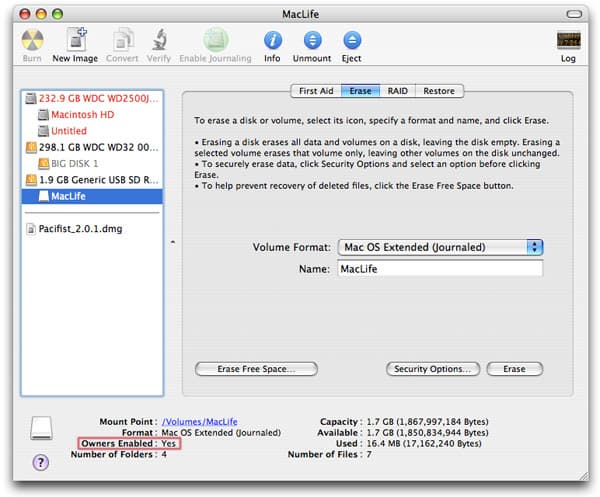This screenshot has height=497, width=600.
Task: Select BIG DISK 1 volume name
Action: coord(75,163)
